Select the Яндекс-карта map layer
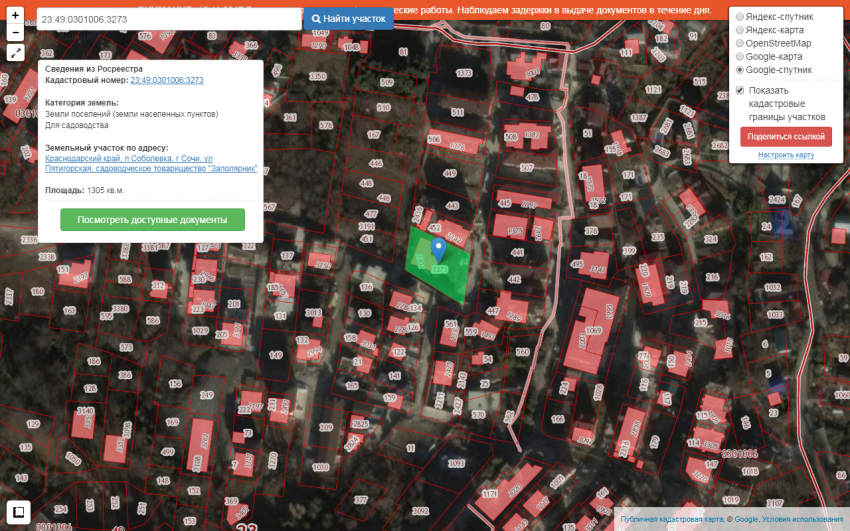Image resolution: width=850 pixels, height=531 pixels. pyautogui.click(x=740, y=30)
